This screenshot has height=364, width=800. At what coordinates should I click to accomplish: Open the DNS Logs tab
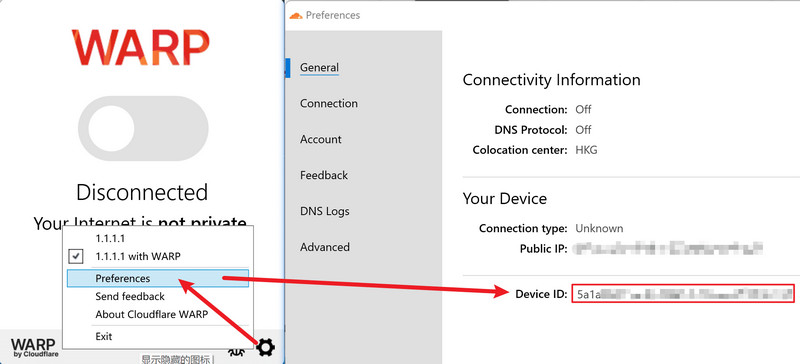tap(324, 211)
